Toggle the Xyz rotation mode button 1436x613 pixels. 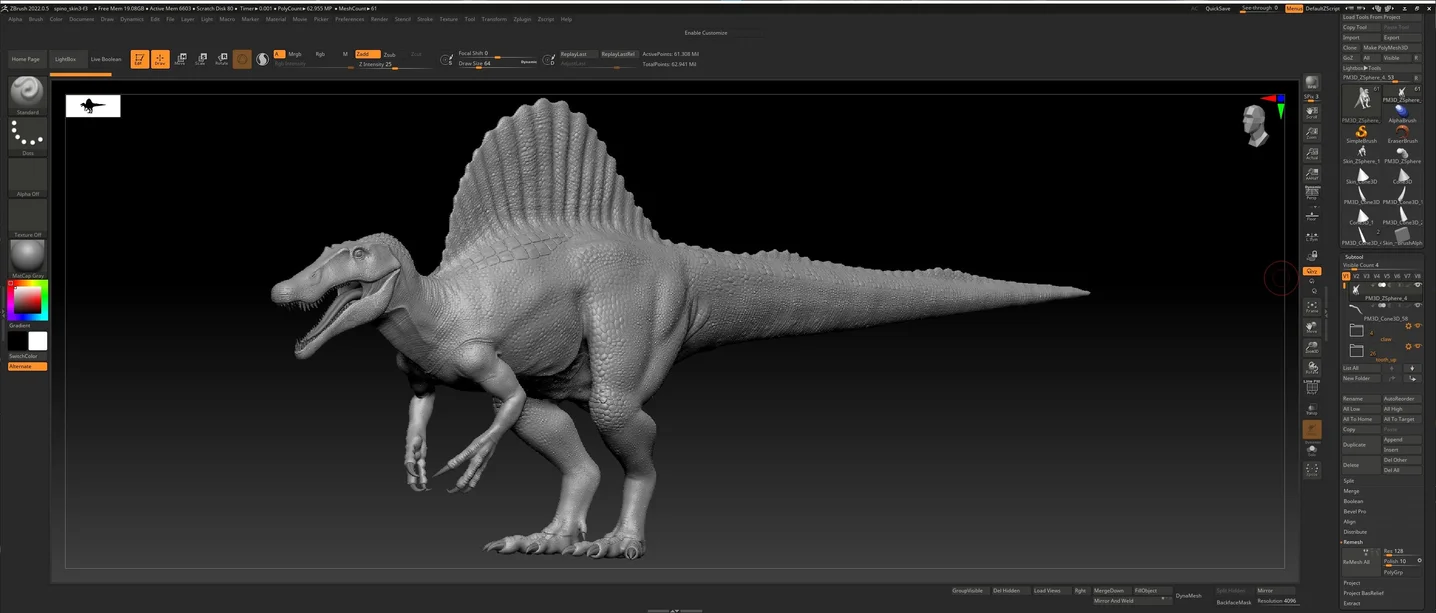1312,271
